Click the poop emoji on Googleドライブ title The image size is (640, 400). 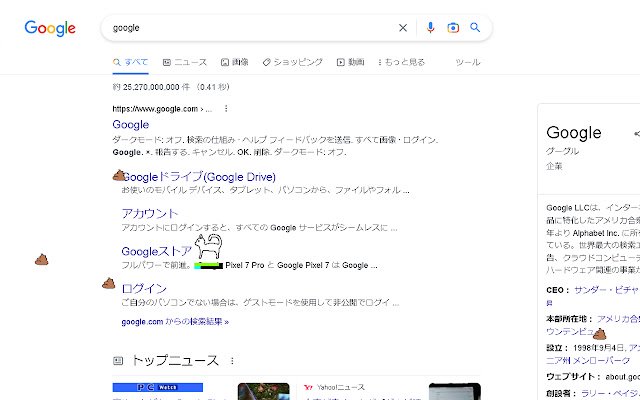[x=119, y=175]
